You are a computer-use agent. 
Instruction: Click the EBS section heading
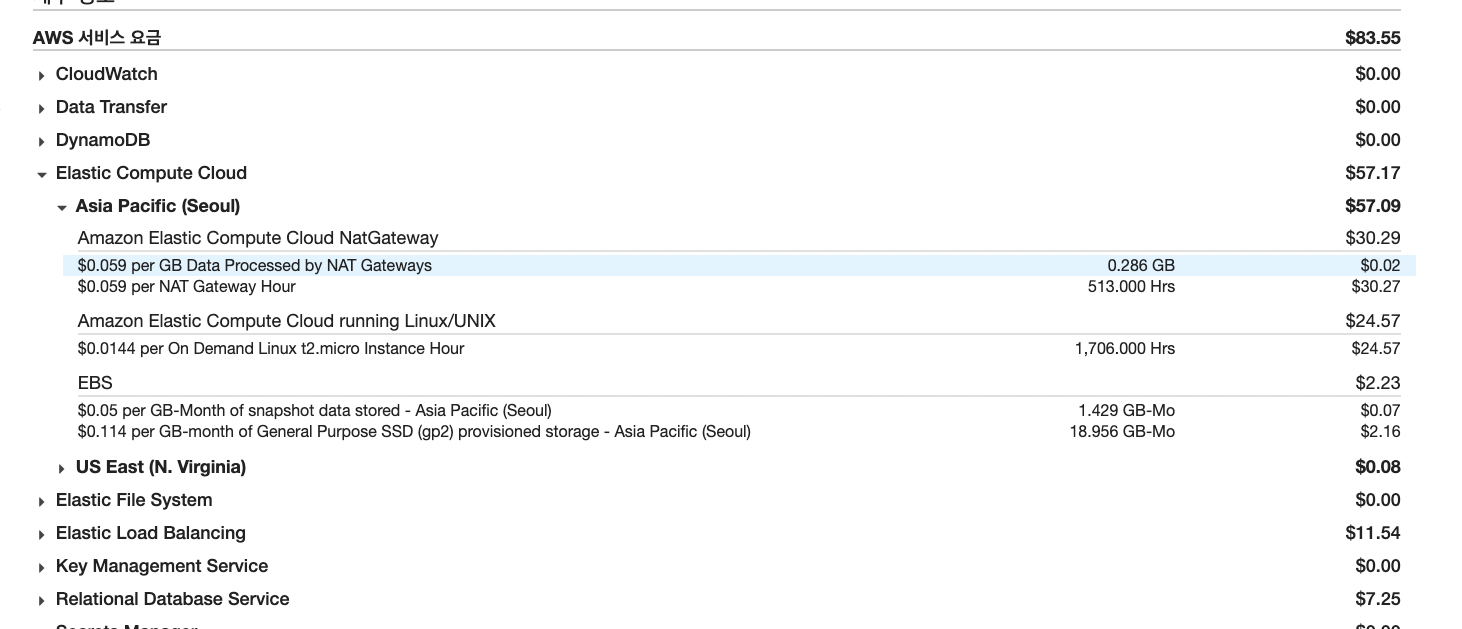click(x=95, y=383)
